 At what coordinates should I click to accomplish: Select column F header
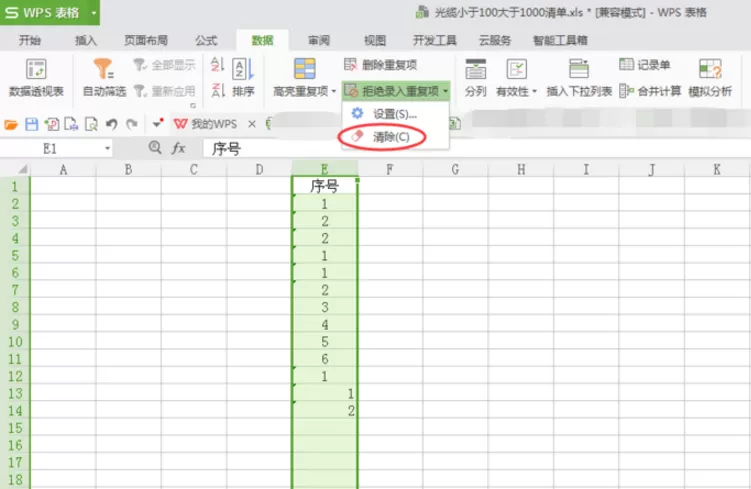(x=390, y=169)
